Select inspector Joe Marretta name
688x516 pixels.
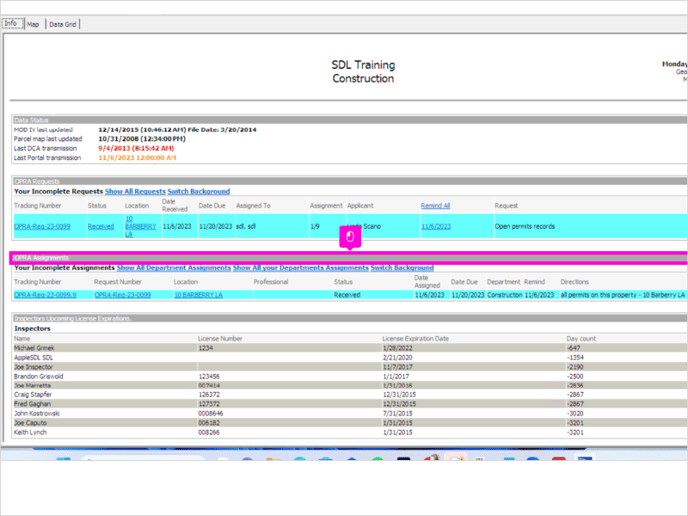32,386
